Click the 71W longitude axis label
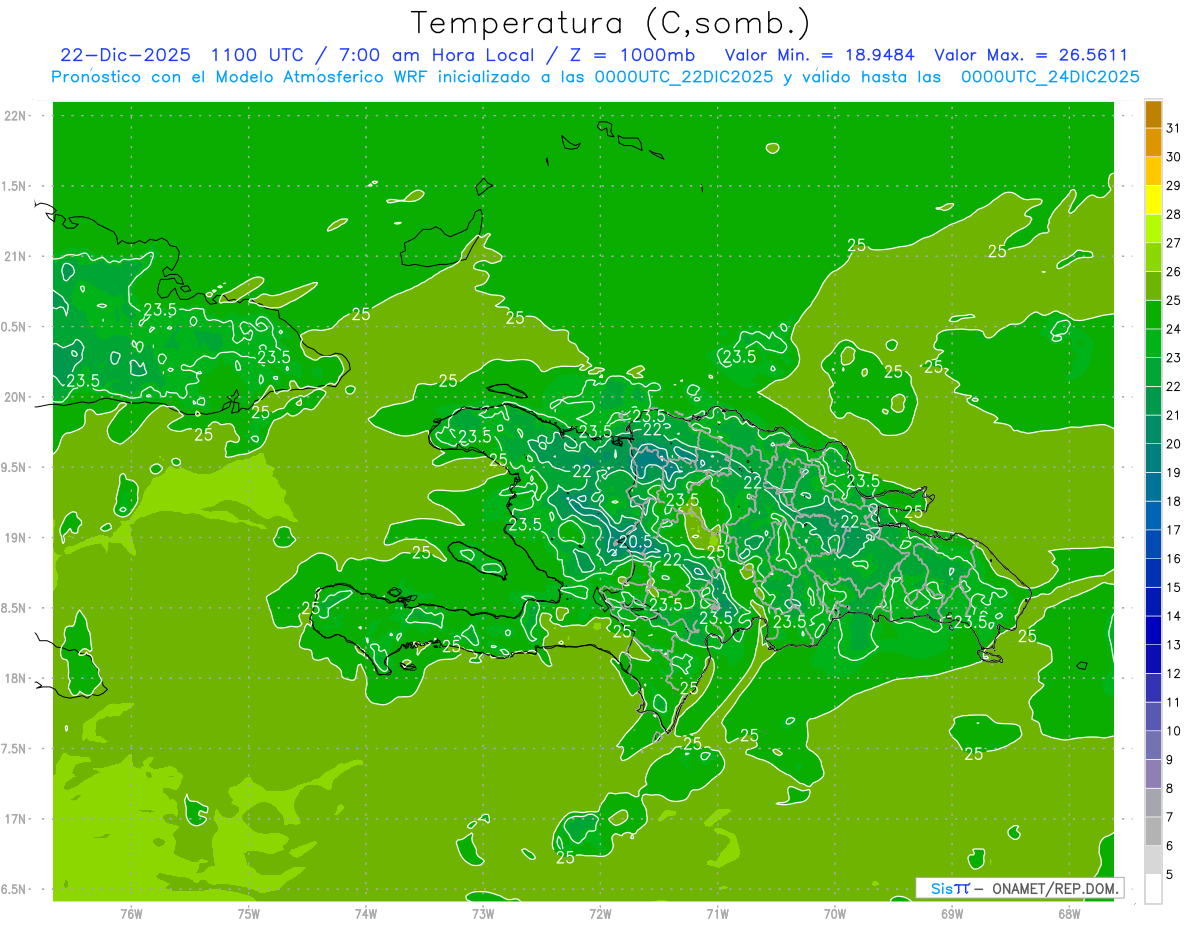Viewport: 1200px width, 927px height. 717,913
